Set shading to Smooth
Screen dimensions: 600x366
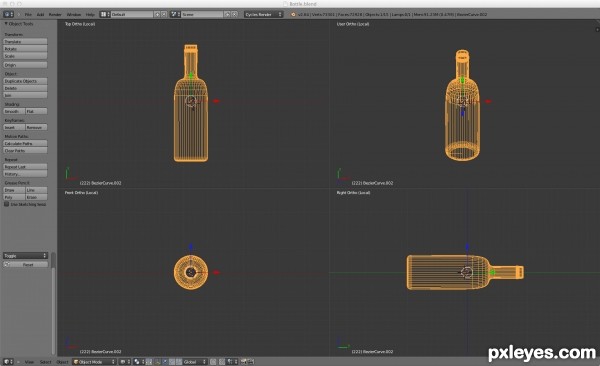click(14, 111)
